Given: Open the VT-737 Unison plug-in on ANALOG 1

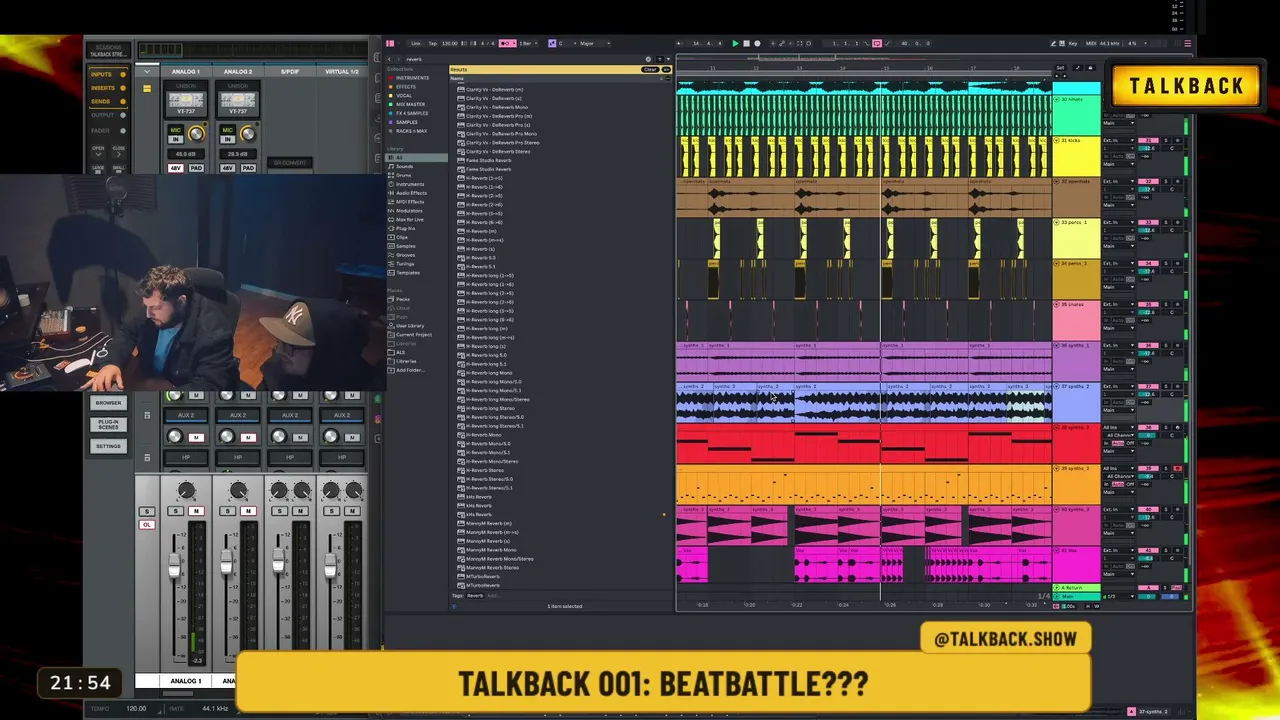Looking at the screenshot, I should 186,102.
